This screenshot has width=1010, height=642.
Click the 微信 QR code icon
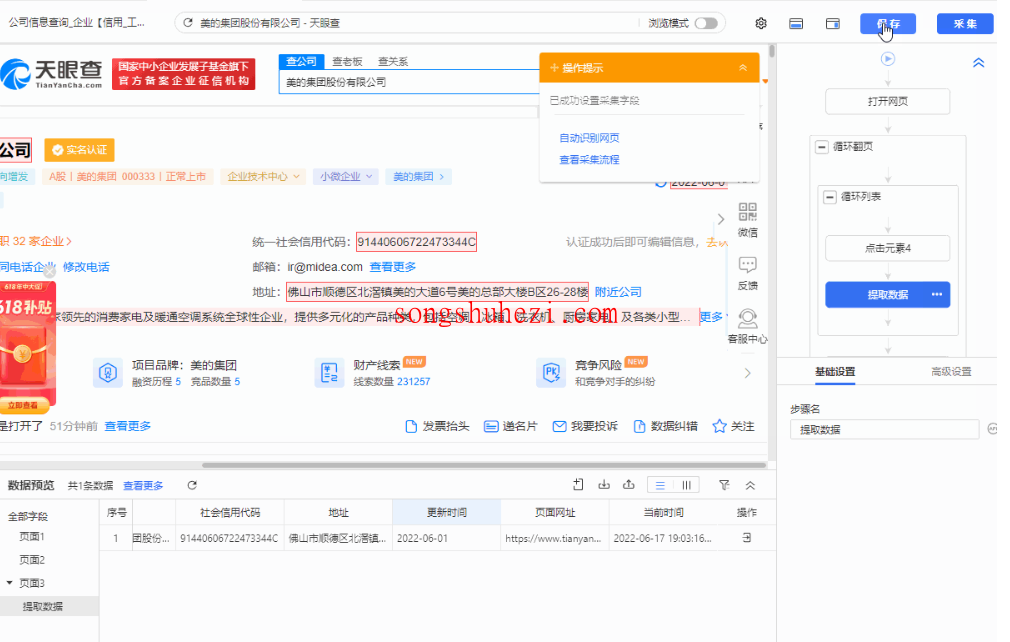tap(748, 212)
